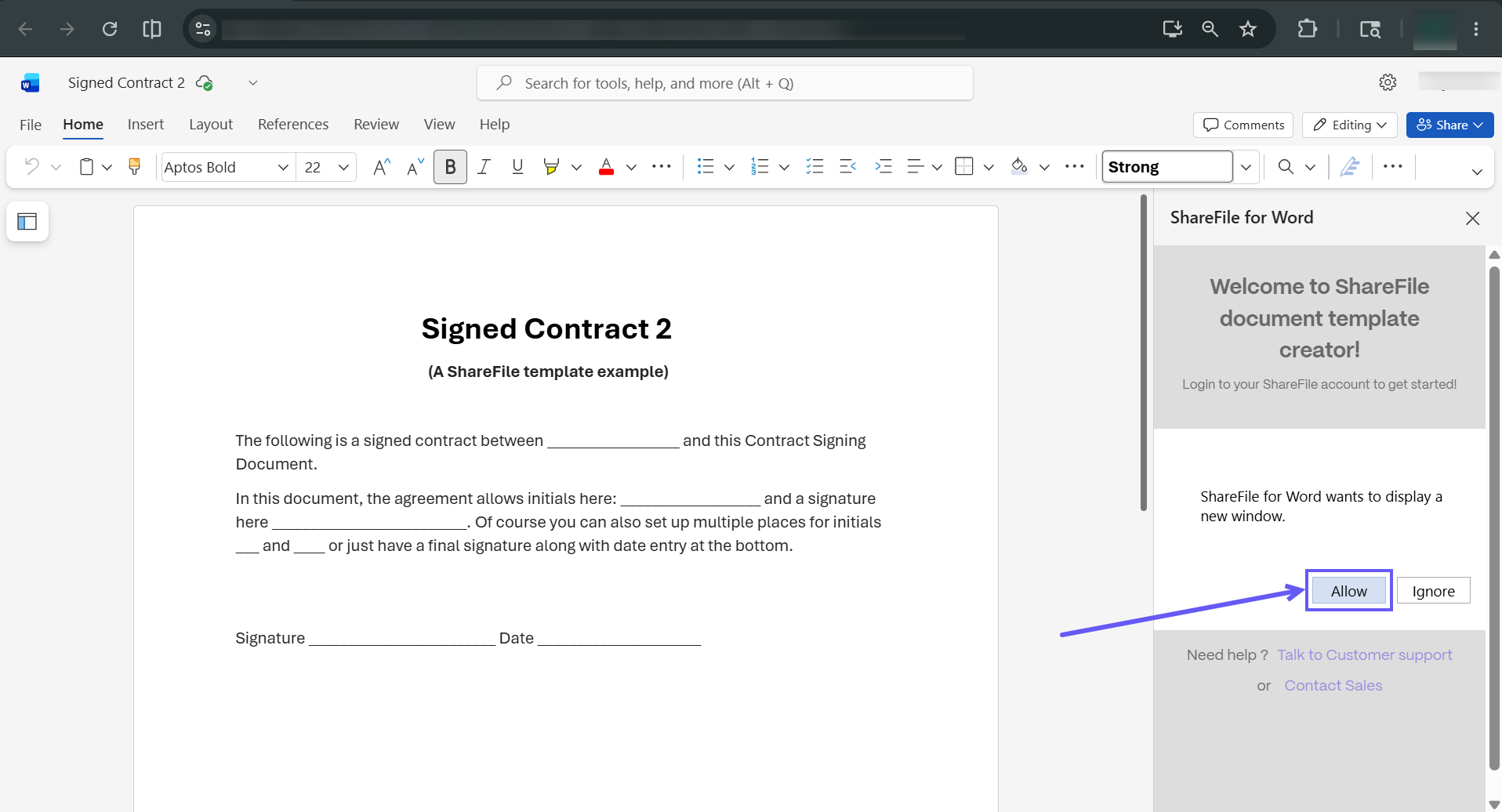Click the Find magnifier icon in ribbon
The width and height of the screenshot is (1502, 812).
tap(1286, 166)
